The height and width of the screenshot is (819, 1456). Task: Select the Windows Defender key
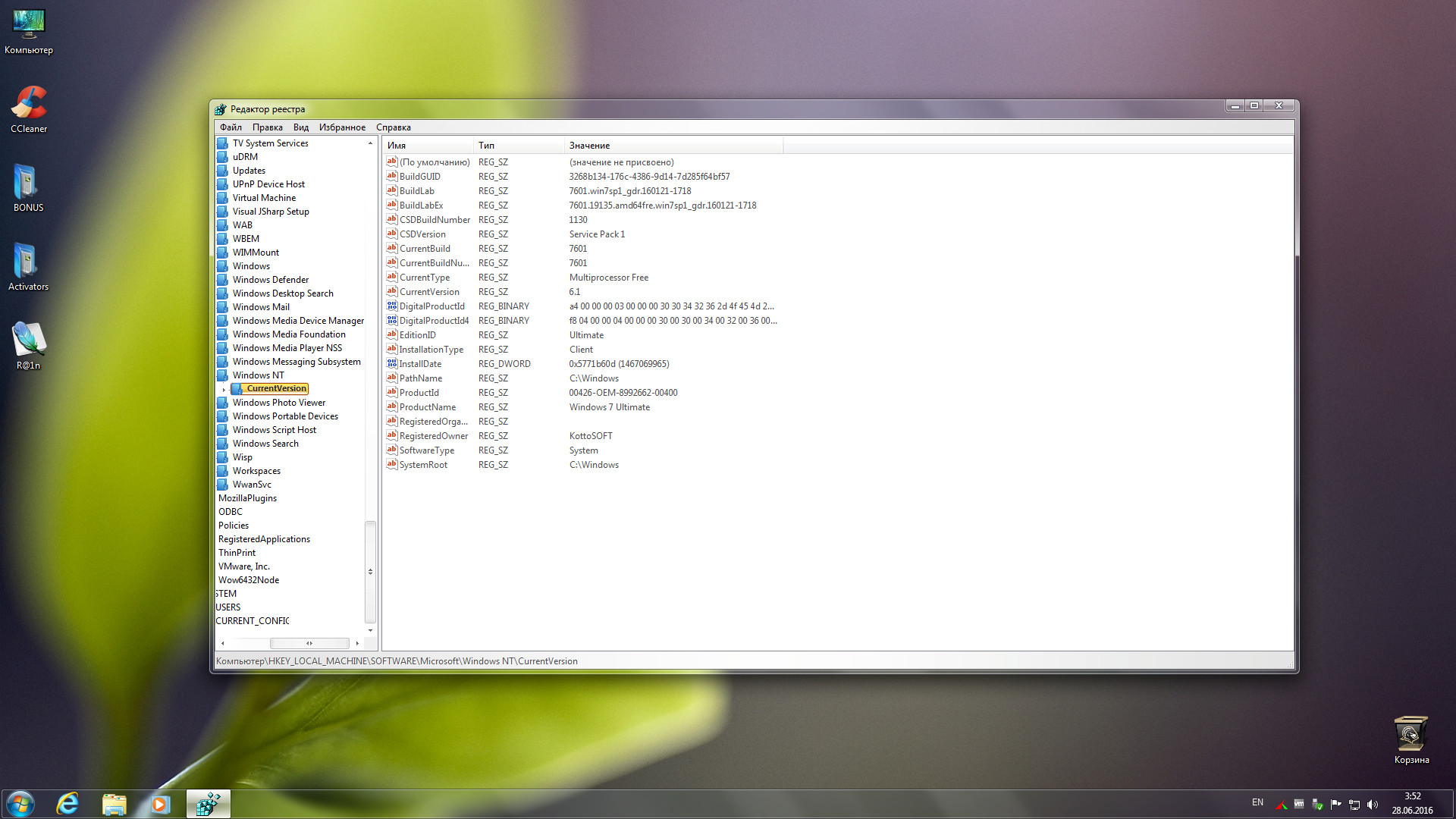(271, 280)
